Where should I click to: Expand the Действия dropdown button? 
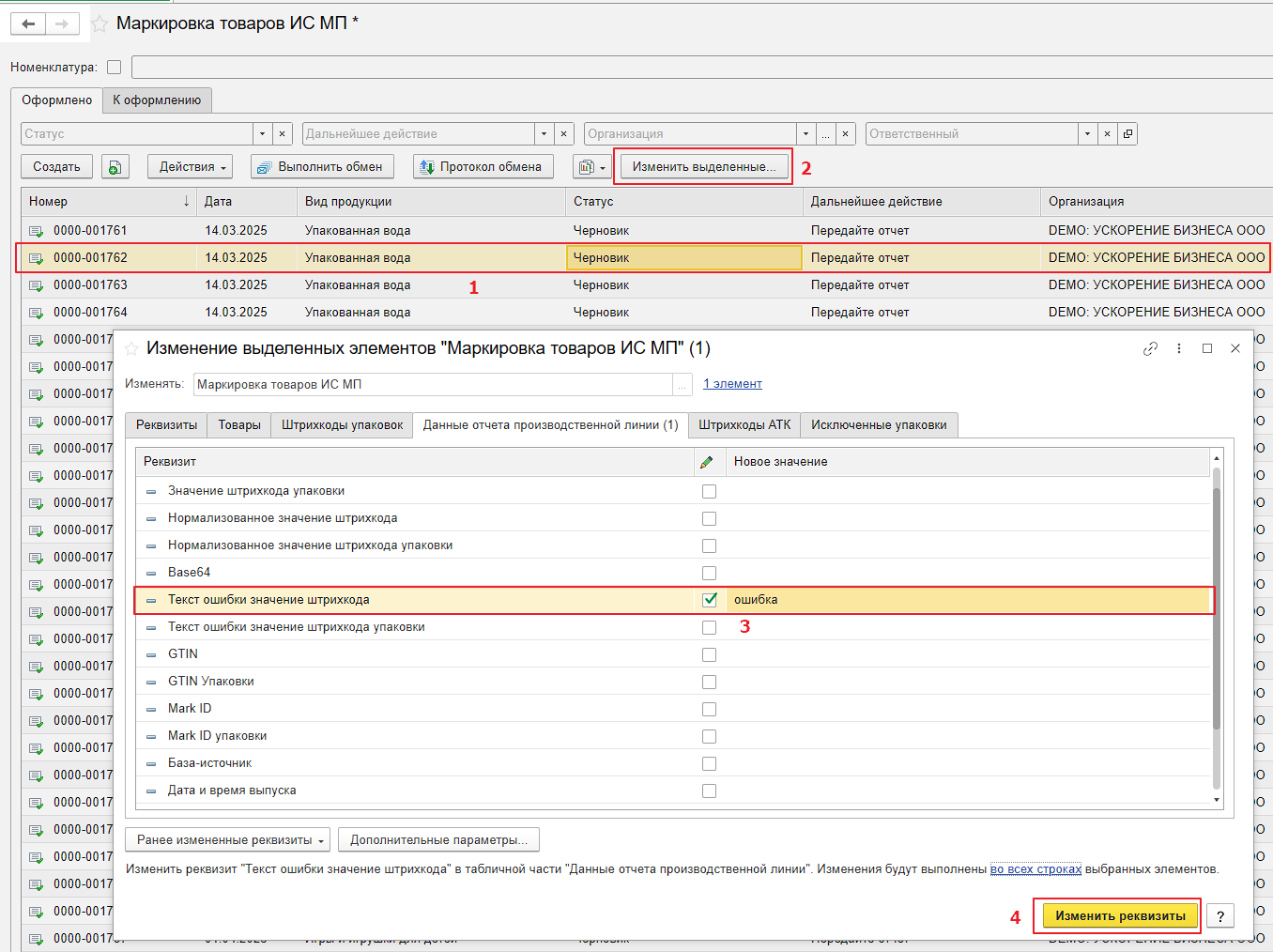[x=192, y=167]
